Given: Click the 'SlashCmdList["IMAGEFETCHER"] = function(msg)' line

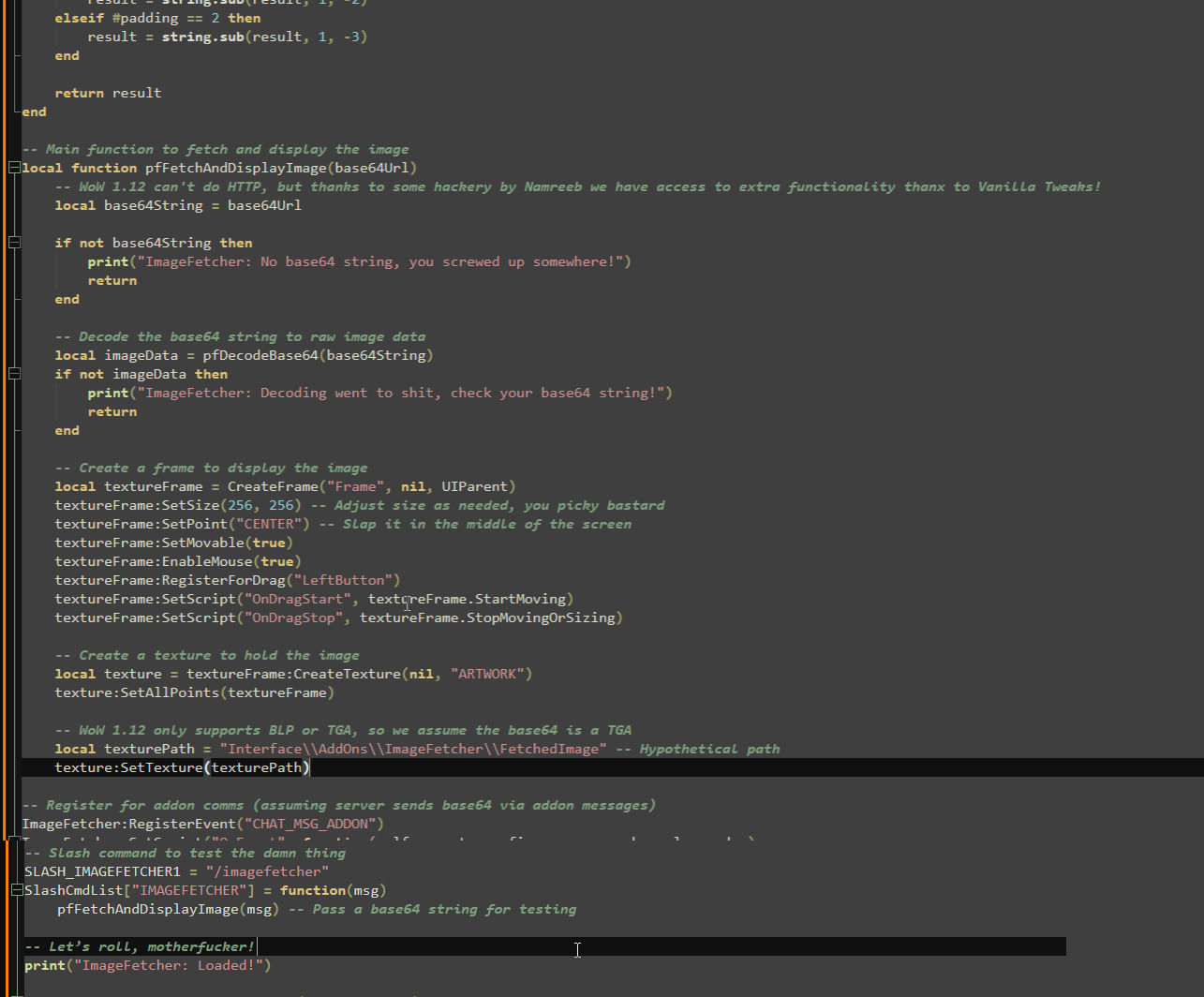Looking at the screenshot, I should [x=205, y=890].
